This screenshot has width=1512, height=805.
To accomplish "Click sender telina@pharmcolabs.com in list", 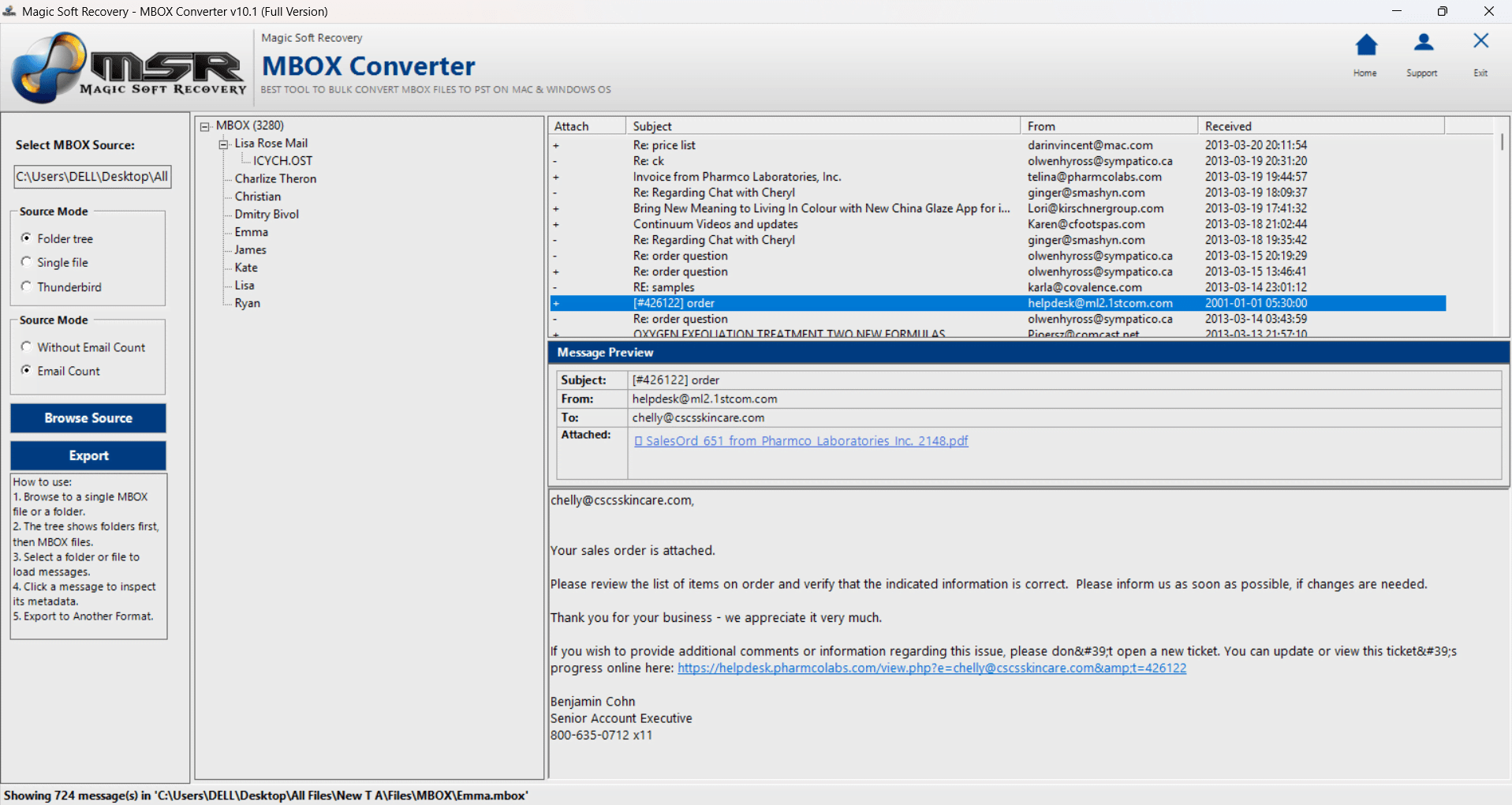I will point(1094,177).
